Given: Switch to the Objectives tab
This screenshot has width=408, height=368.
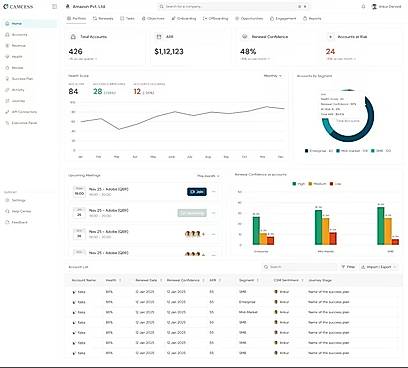Looking at the screenshot, I should pos(153,19).
